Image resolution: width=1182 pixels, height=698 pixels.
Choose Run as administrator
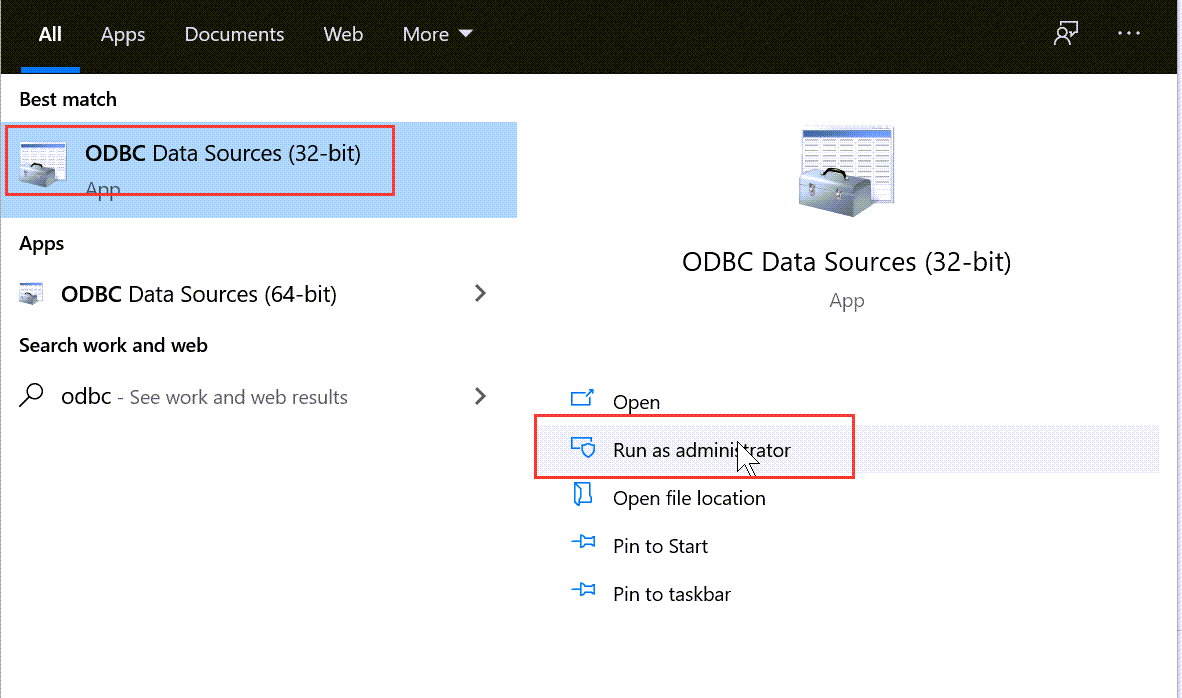pyautogui.click(x=701, y=450)
